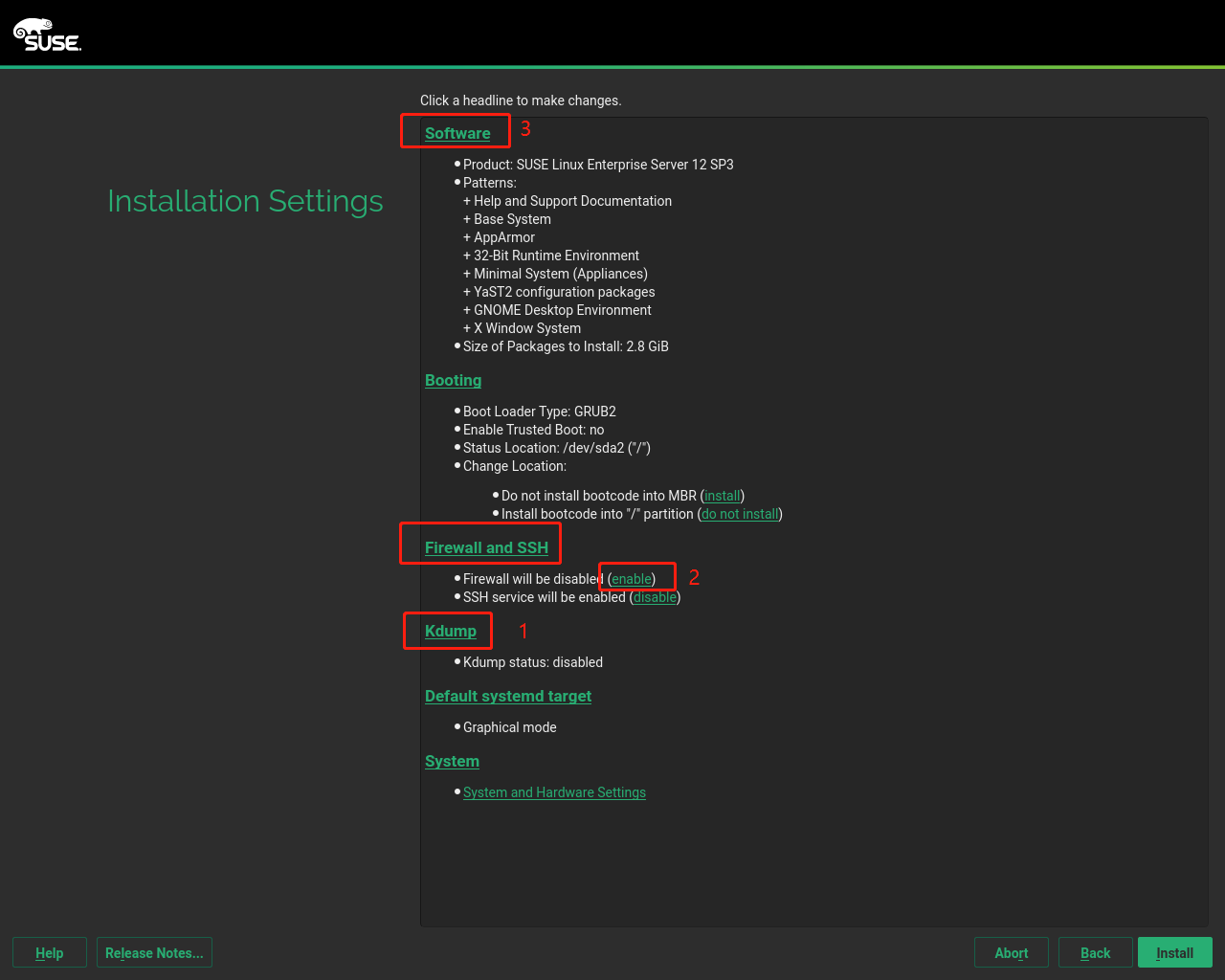This screenshot has height=980, width=1225.
Task: Select '+ YaST2 configuration packages' text
Action: pyautogui.click(x=559, y=292)
